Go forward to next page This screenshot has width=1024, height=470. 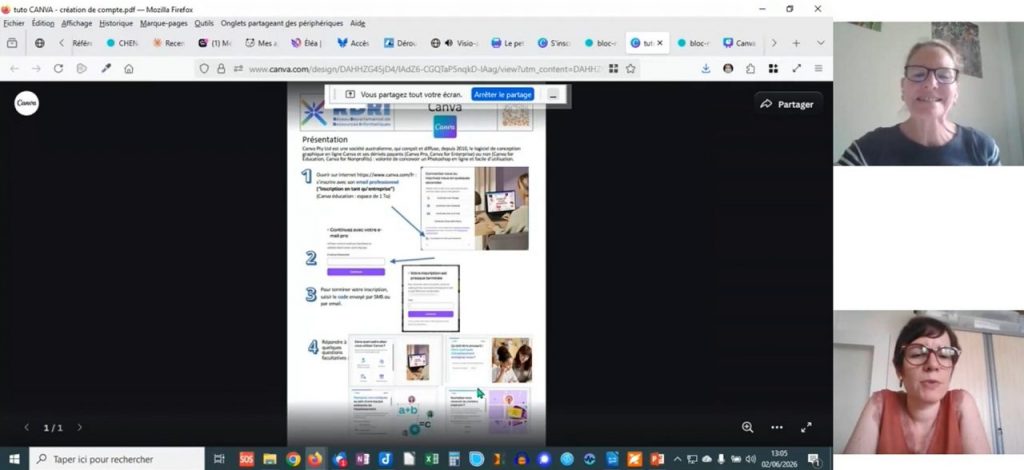tap(36, 69)
